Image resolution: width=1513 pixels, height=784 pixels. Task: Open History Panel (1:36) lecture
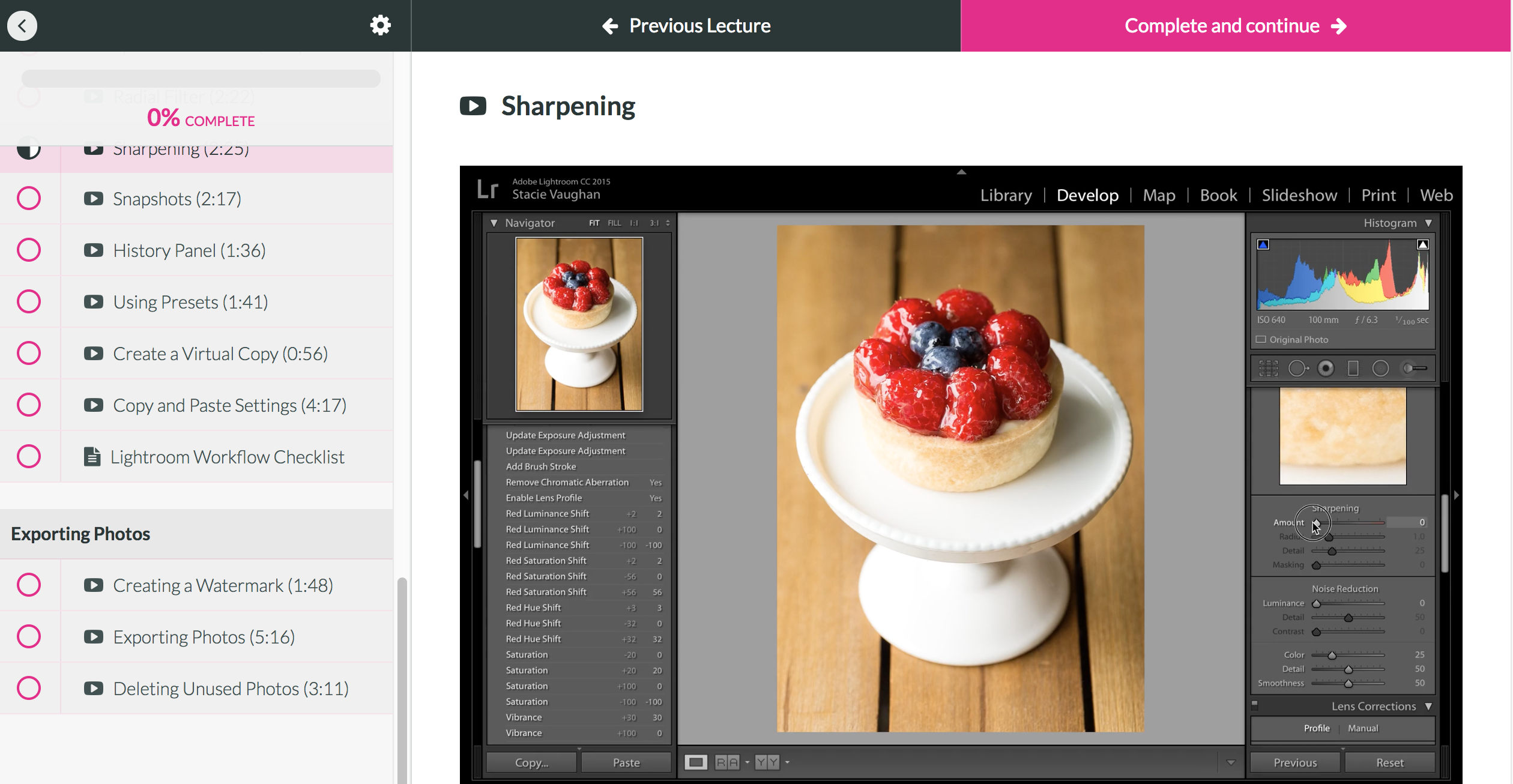click(x=190, y=250)
